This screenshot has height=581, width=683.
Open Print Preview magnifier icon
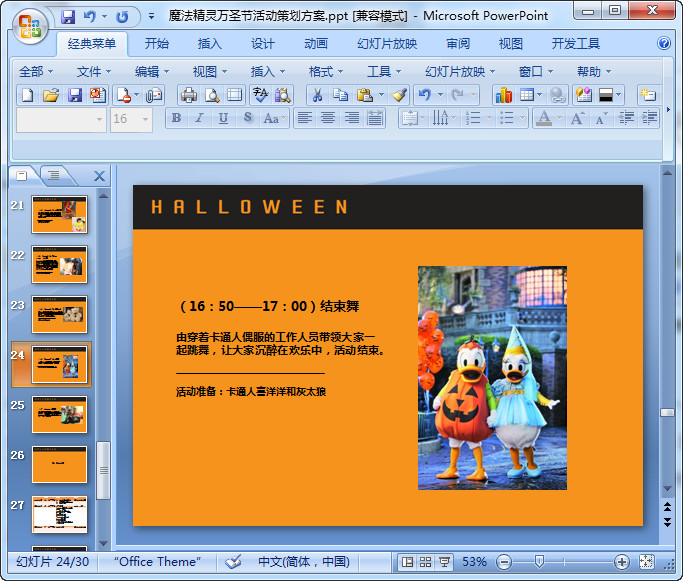pyautogui.click(x=212, y=95)
